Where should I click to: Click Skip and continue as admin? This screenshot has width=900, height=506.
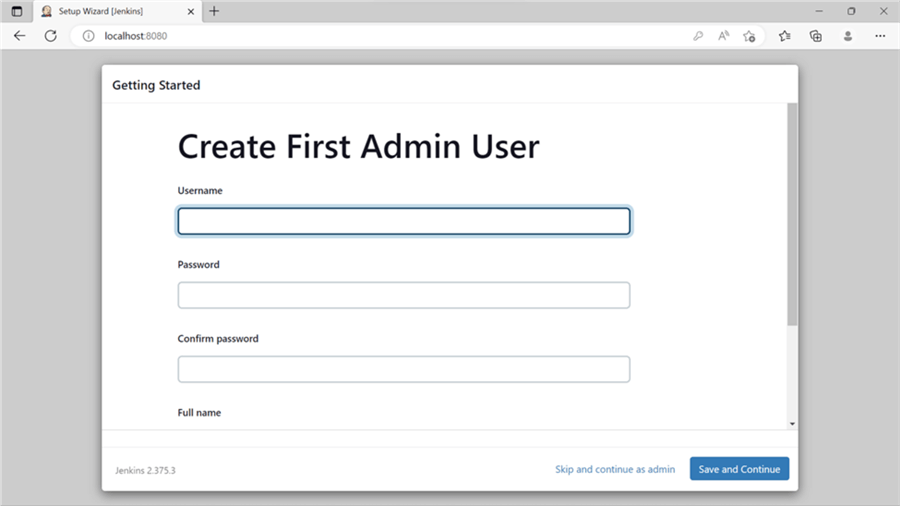coord(615,469)
